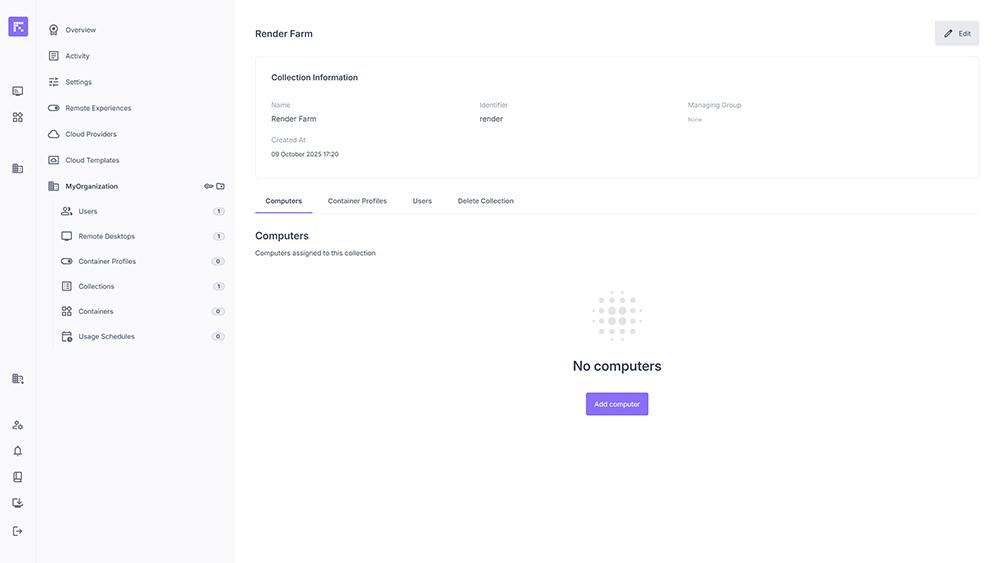Open Cloud Templates page
Screen dimensions: 1000x563
point(92,160)
